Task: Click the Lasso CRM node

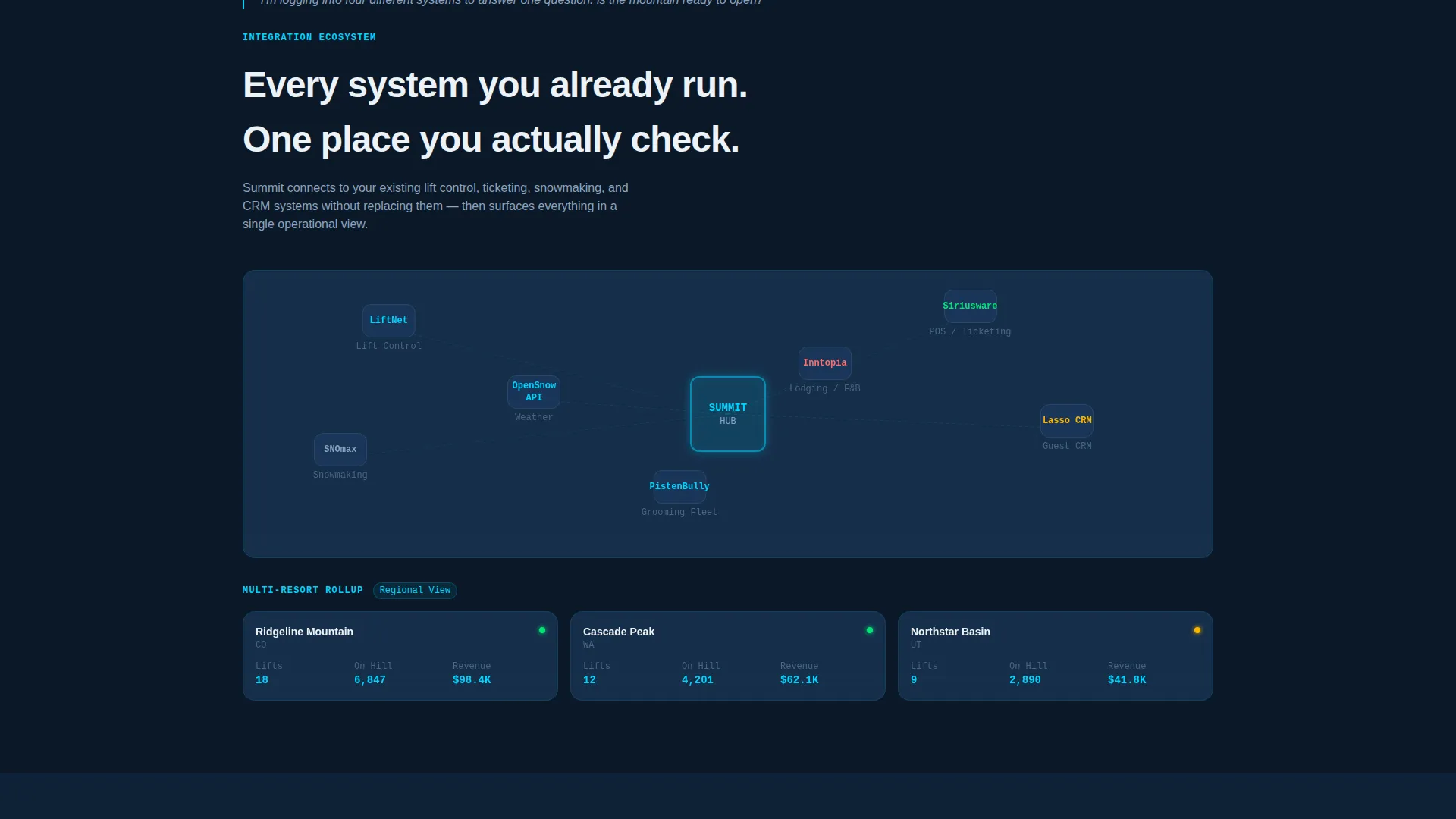Action: tap(1067, 420)
